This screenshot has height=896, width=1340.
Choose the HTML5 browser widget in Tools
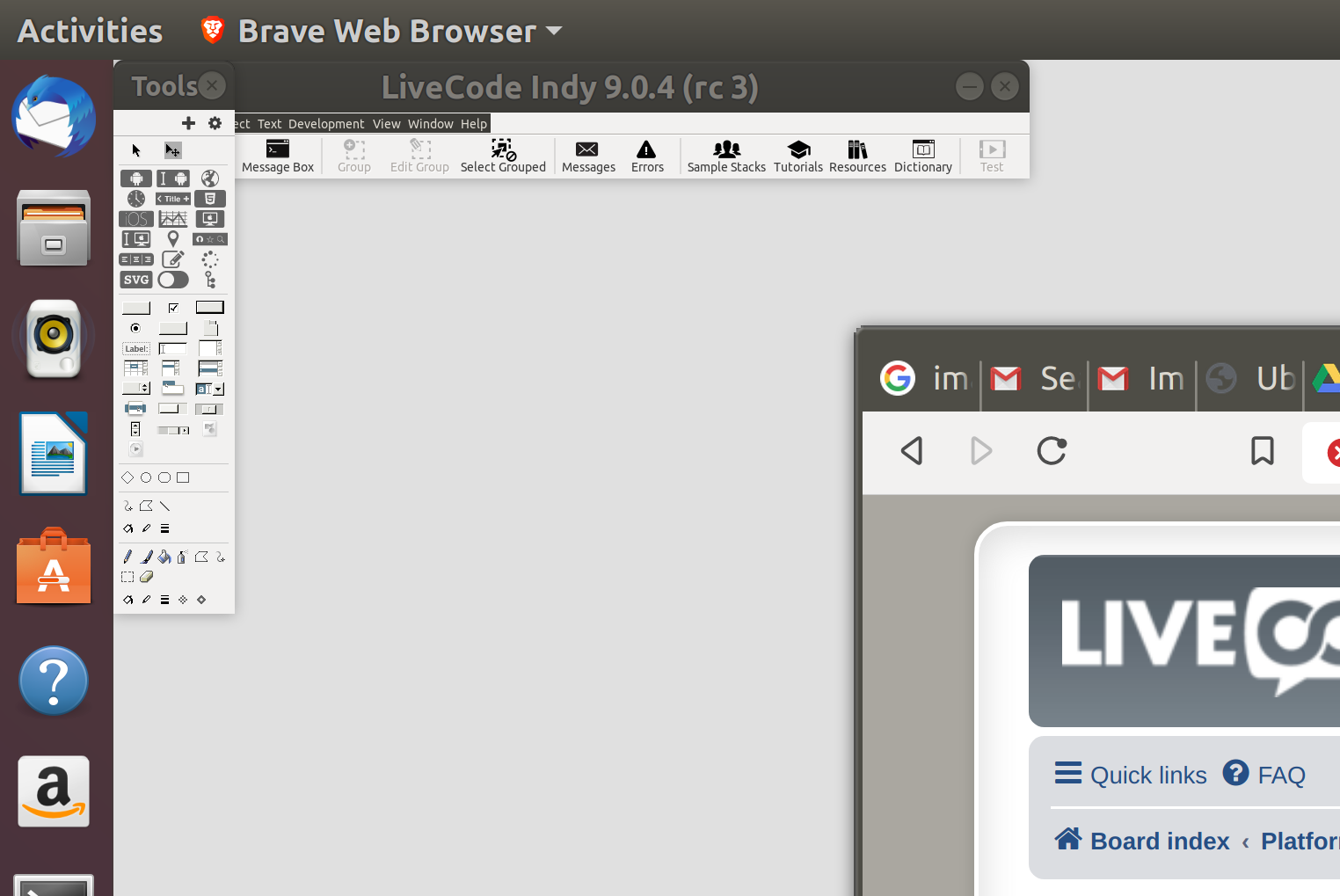click(210, 199)
